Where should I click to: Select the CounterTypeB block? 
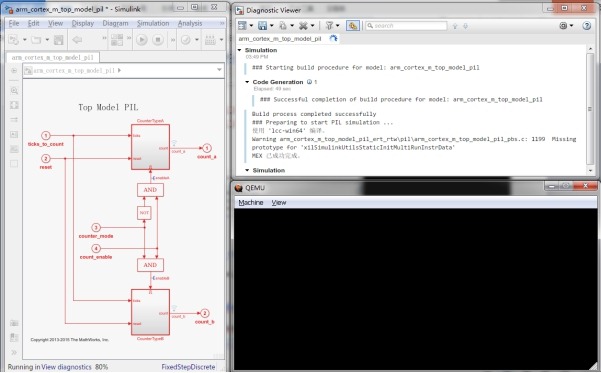(150, 312)
